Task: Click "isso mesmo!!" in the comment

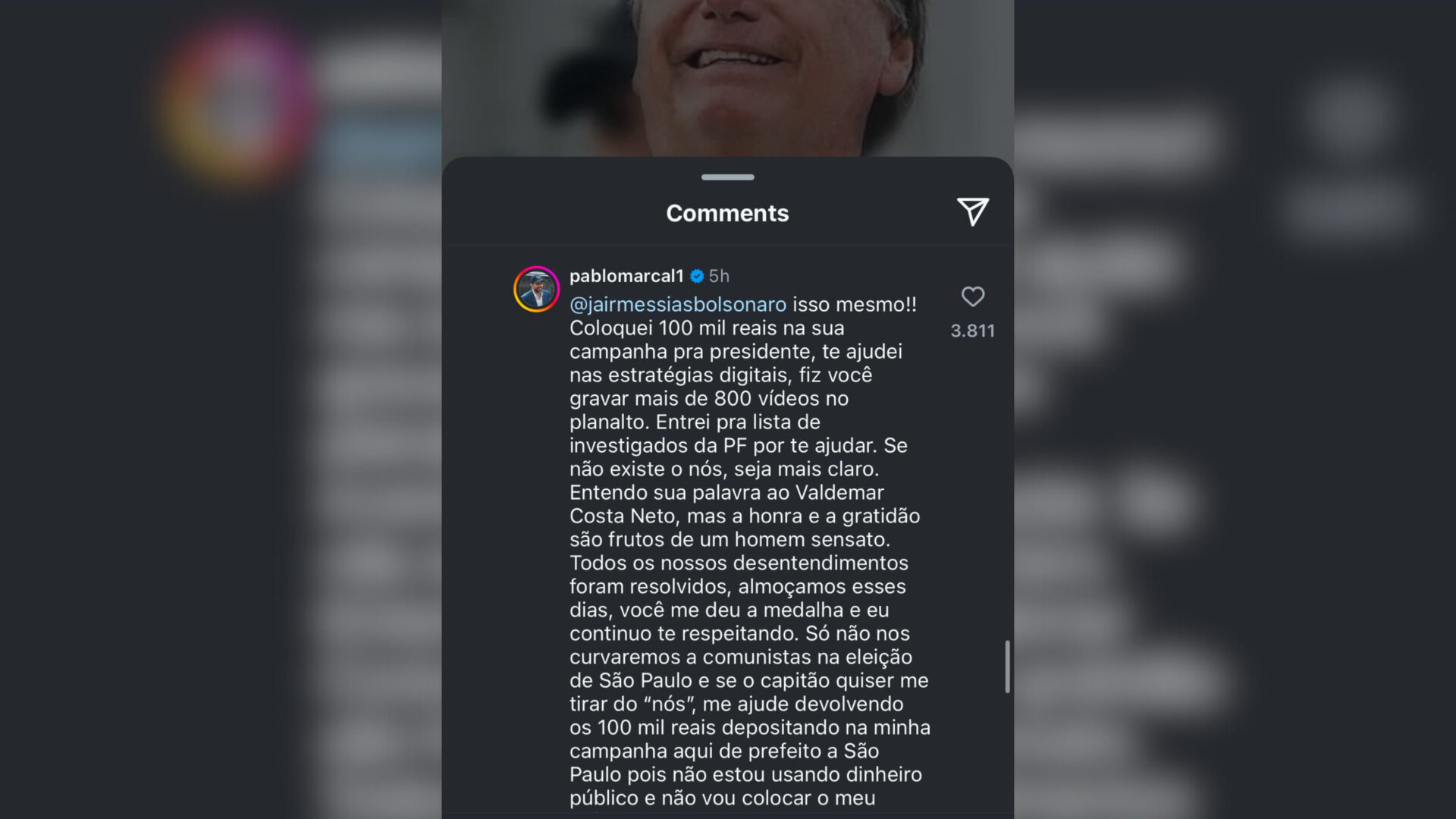Action: [855, 305]
